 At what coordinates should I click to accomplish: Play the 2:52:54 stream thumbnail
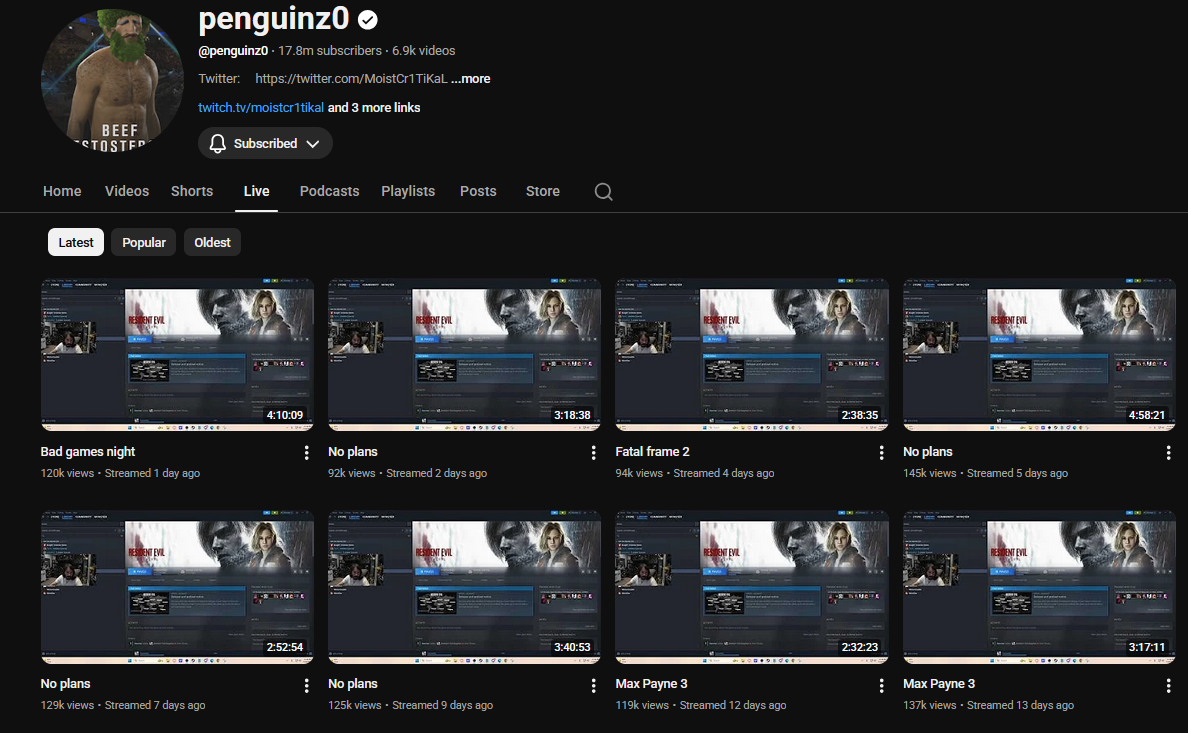click(x=177, y=587)
